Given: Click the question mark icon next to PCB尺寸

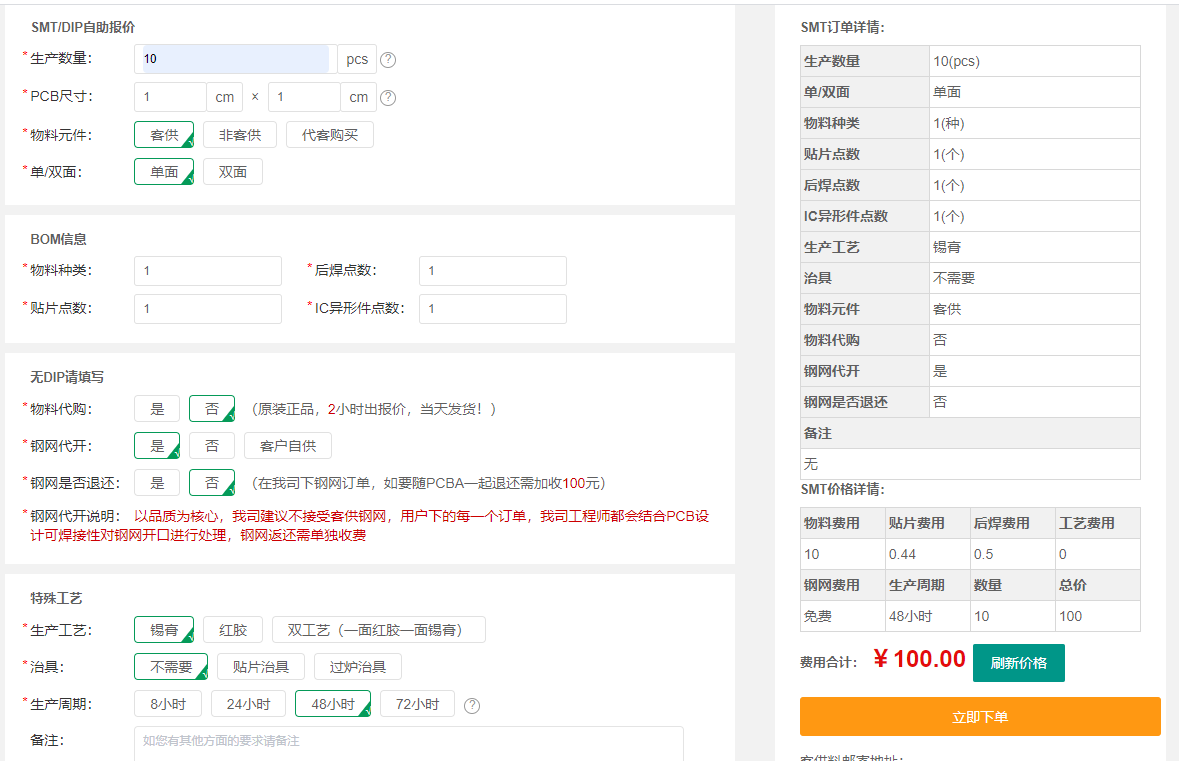Looking at the screenshot, I should click(388, 96).
